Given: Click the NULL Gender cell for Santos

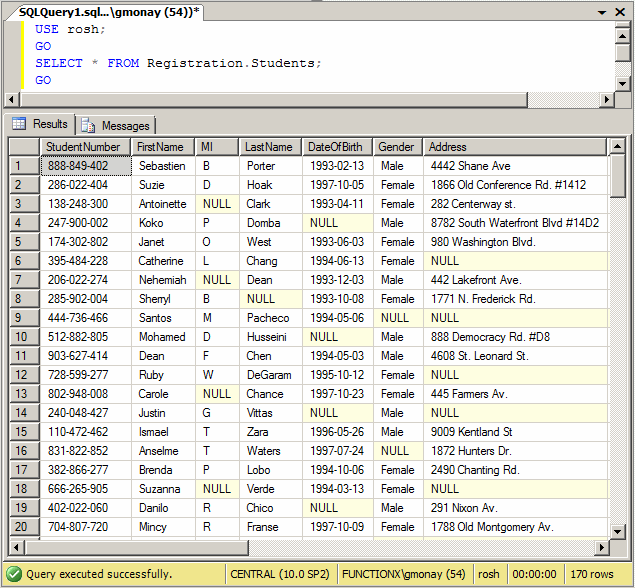Looking at the screenshot, I should pos(398,318).
